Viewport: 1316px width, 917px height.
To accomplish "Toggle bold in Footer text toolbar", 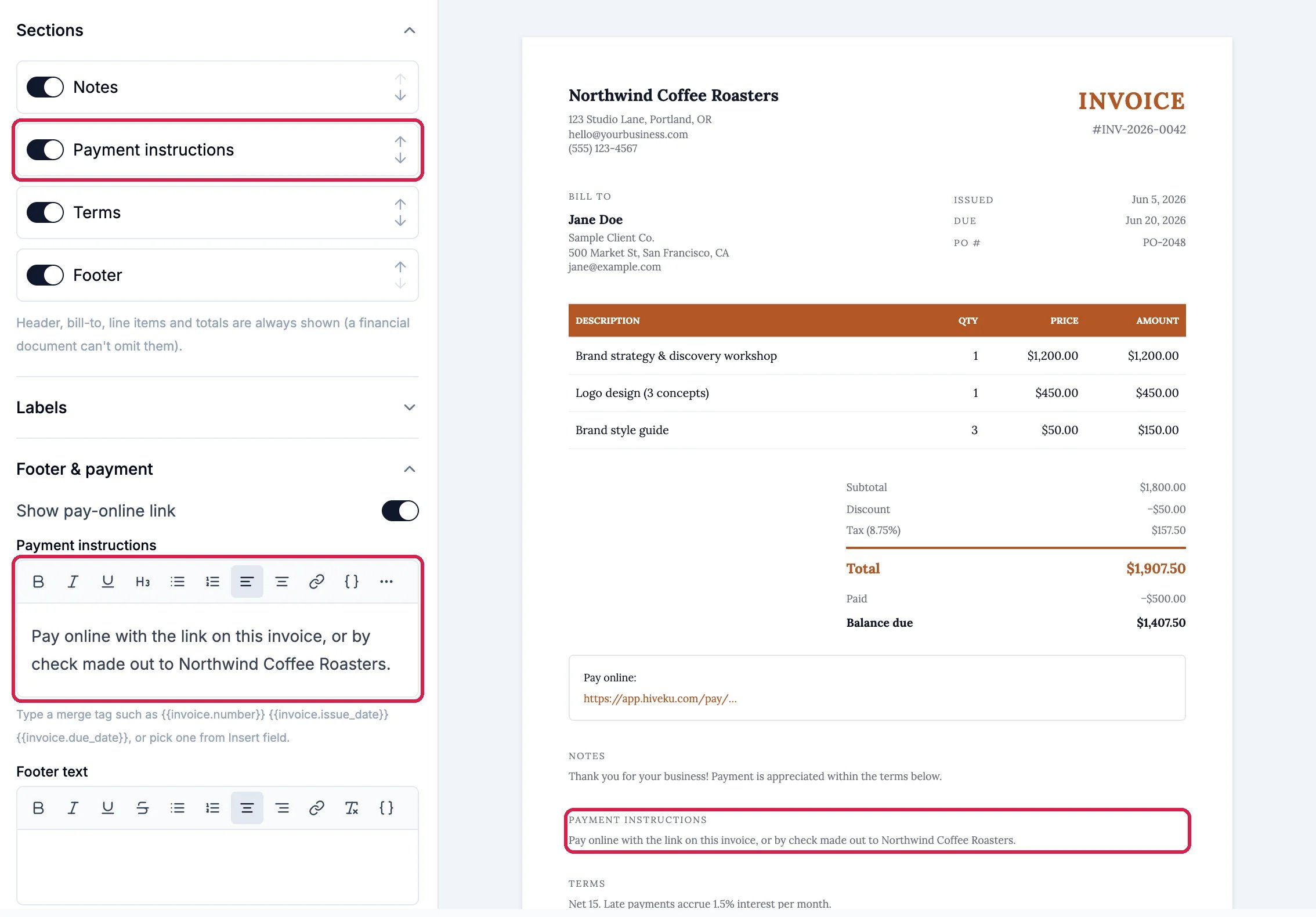I will coord(38,808).
